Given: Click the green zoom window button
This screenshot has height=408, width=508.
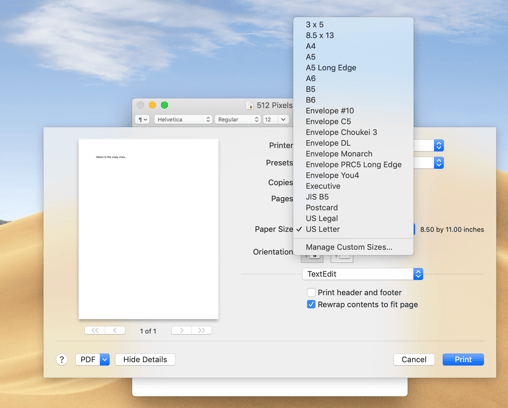Looking at the screenshot, I should point(164,105).
